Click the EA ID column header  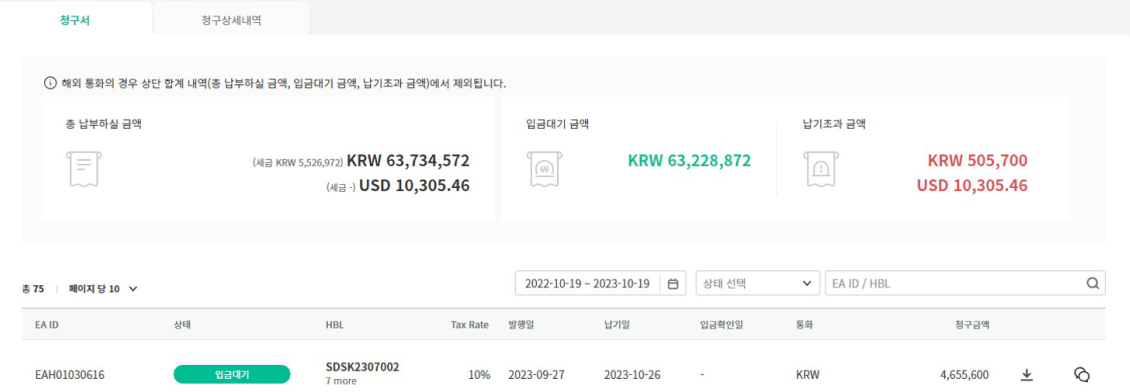(x=47, y=324)
